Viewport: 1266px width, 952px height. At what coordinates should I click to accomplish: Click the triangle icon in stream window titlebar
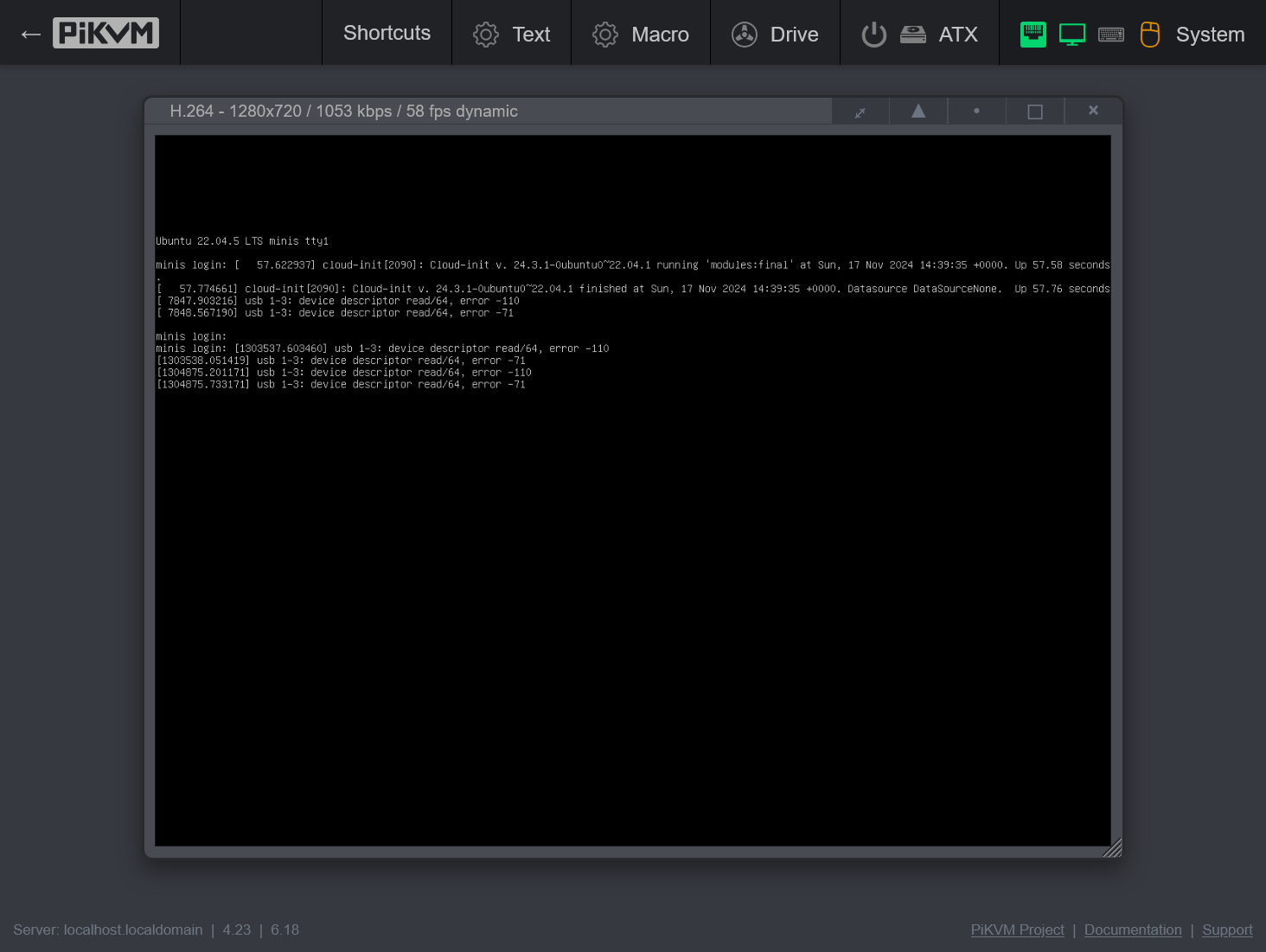click(x=918, y=112)
